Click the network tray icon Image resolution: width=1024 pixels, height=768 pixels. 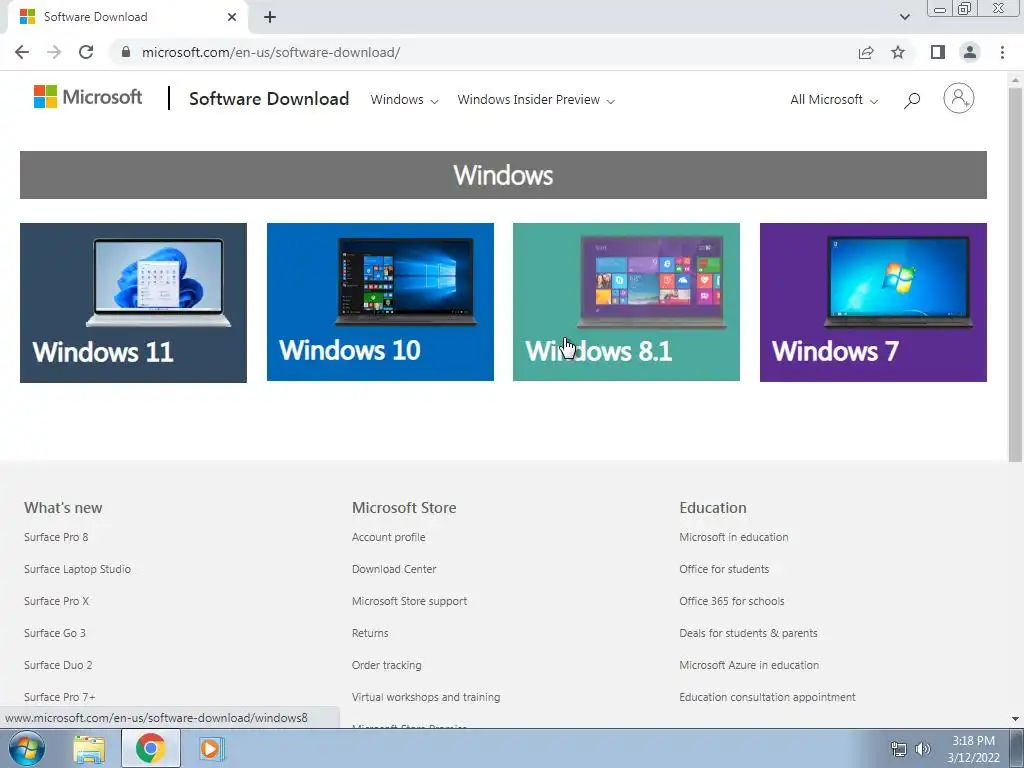click(899, 750)
